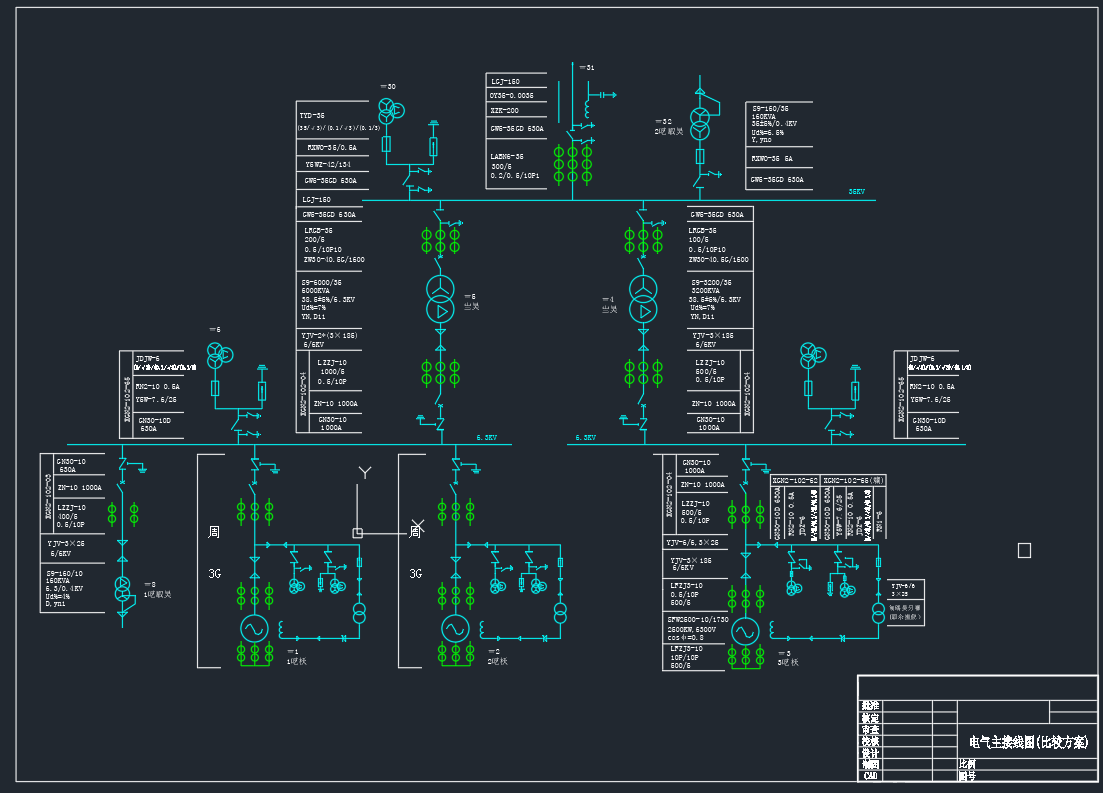
Task: Select generator symbol number 1
Action: [253, 628]
